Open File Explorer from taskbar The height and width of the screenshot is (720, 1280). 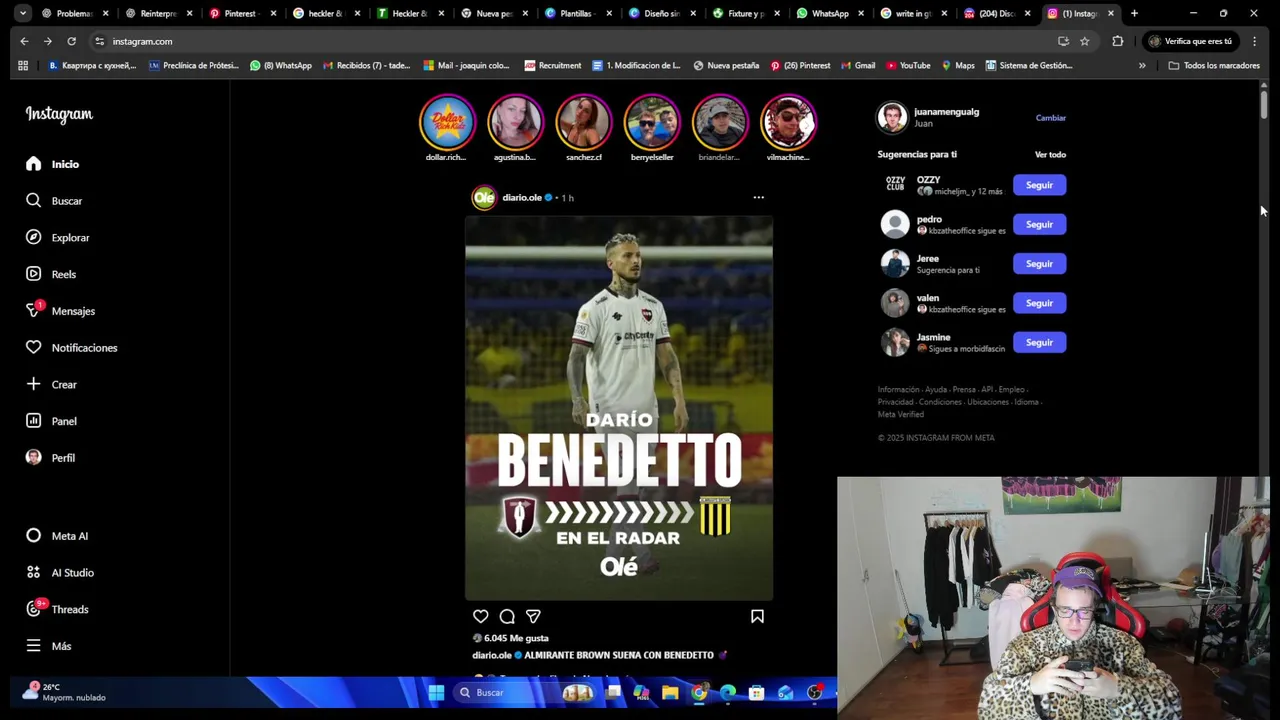[670, 692]
